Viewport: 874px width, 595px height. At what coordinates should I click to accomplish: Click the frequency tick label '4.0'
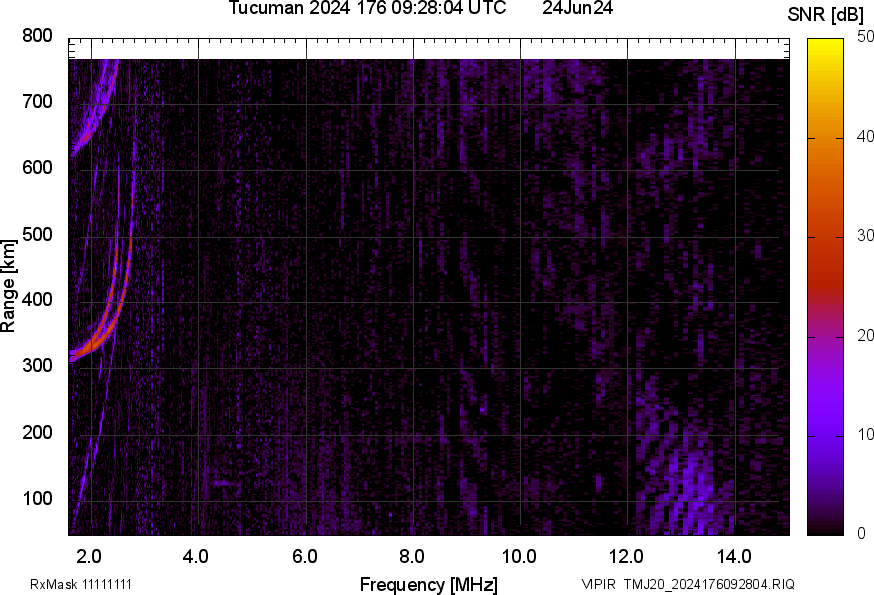coord(196,556)
